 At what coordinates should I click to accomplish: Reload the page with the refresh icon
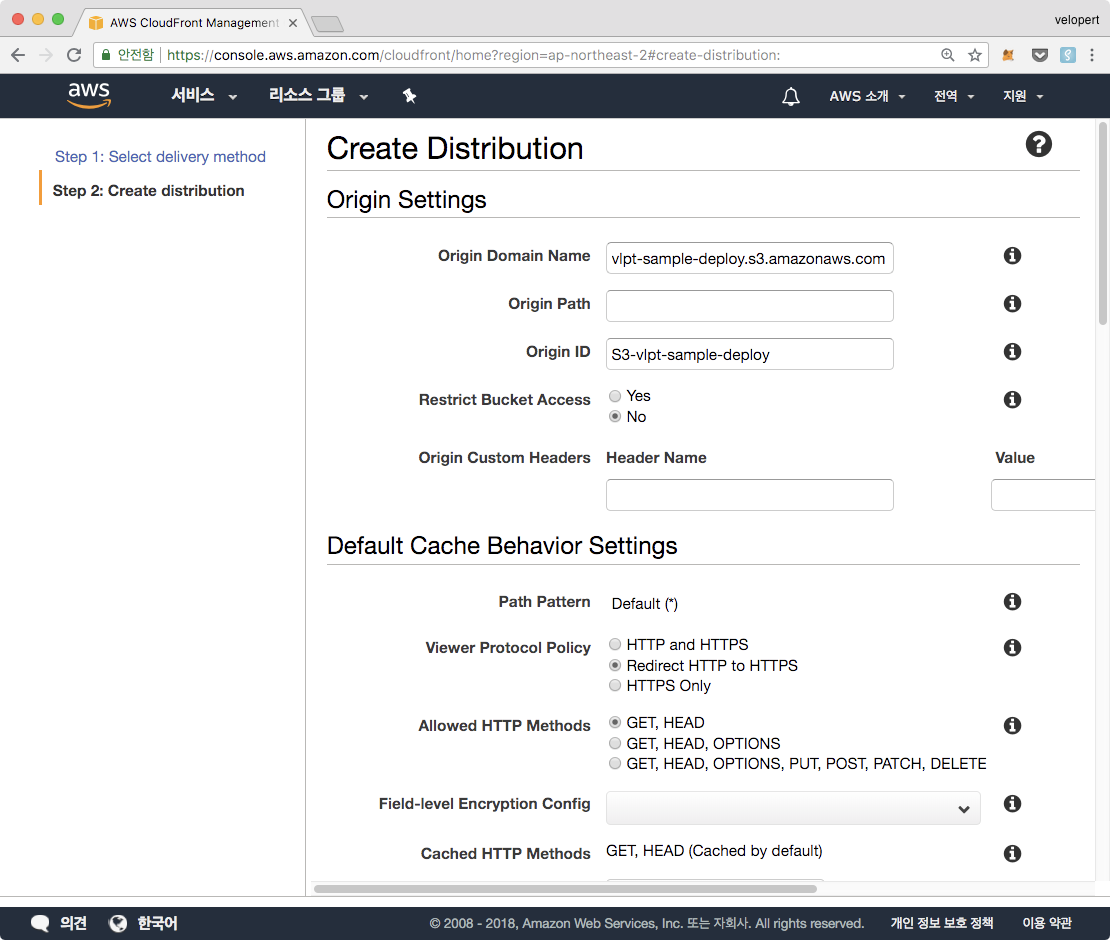(74, 55)
